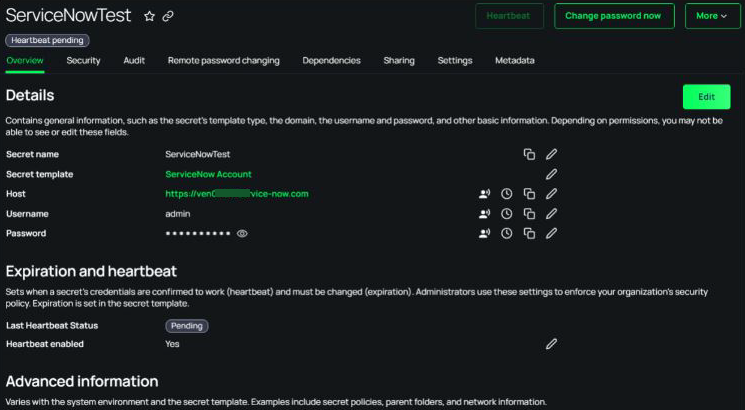Open the Remote password changing tab
This screenshot has width=745, height=410.
point(223,61)
